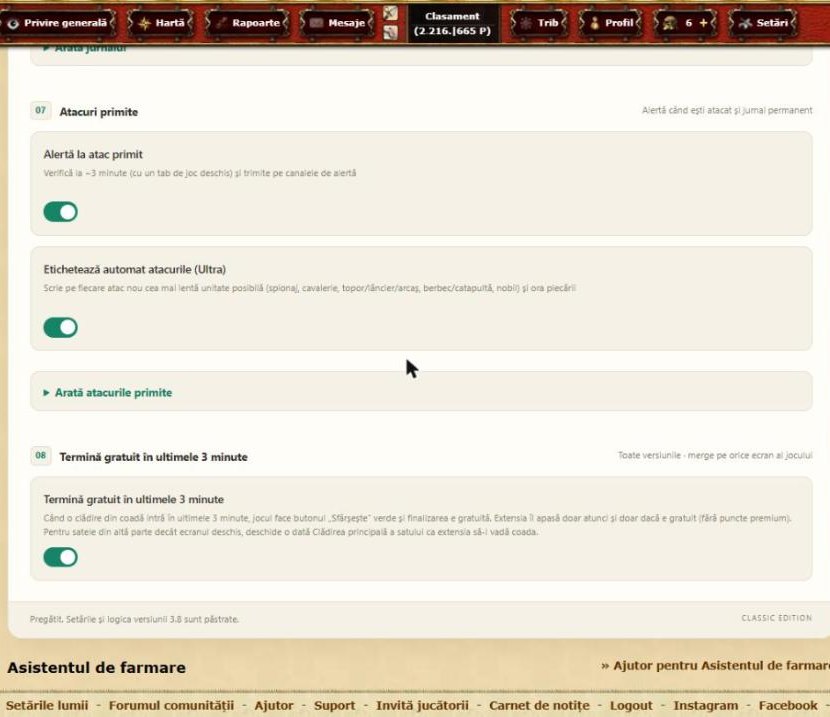The height and width of the screenshot is (717, 830).
Task: Click the Asistentul de farmare heading
Action: point(96,667)
